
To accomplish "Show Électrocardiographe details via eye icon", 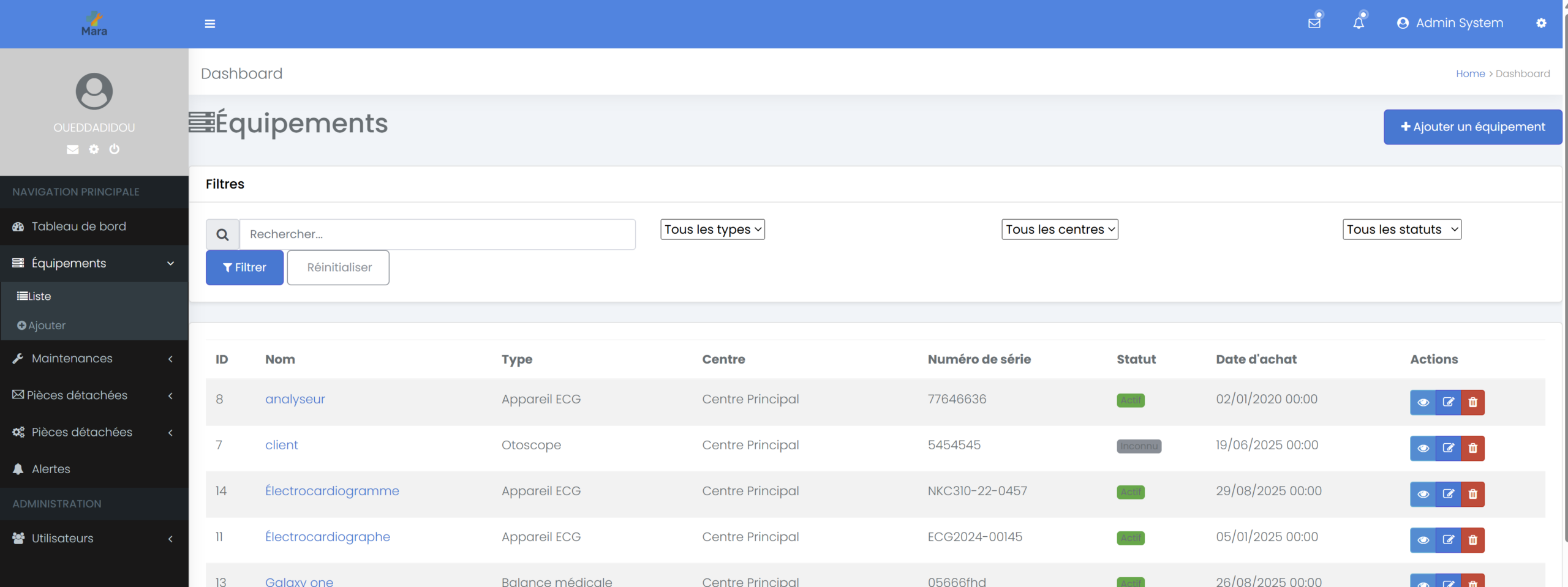I will pyautogui.click(x=1423, y=540).
